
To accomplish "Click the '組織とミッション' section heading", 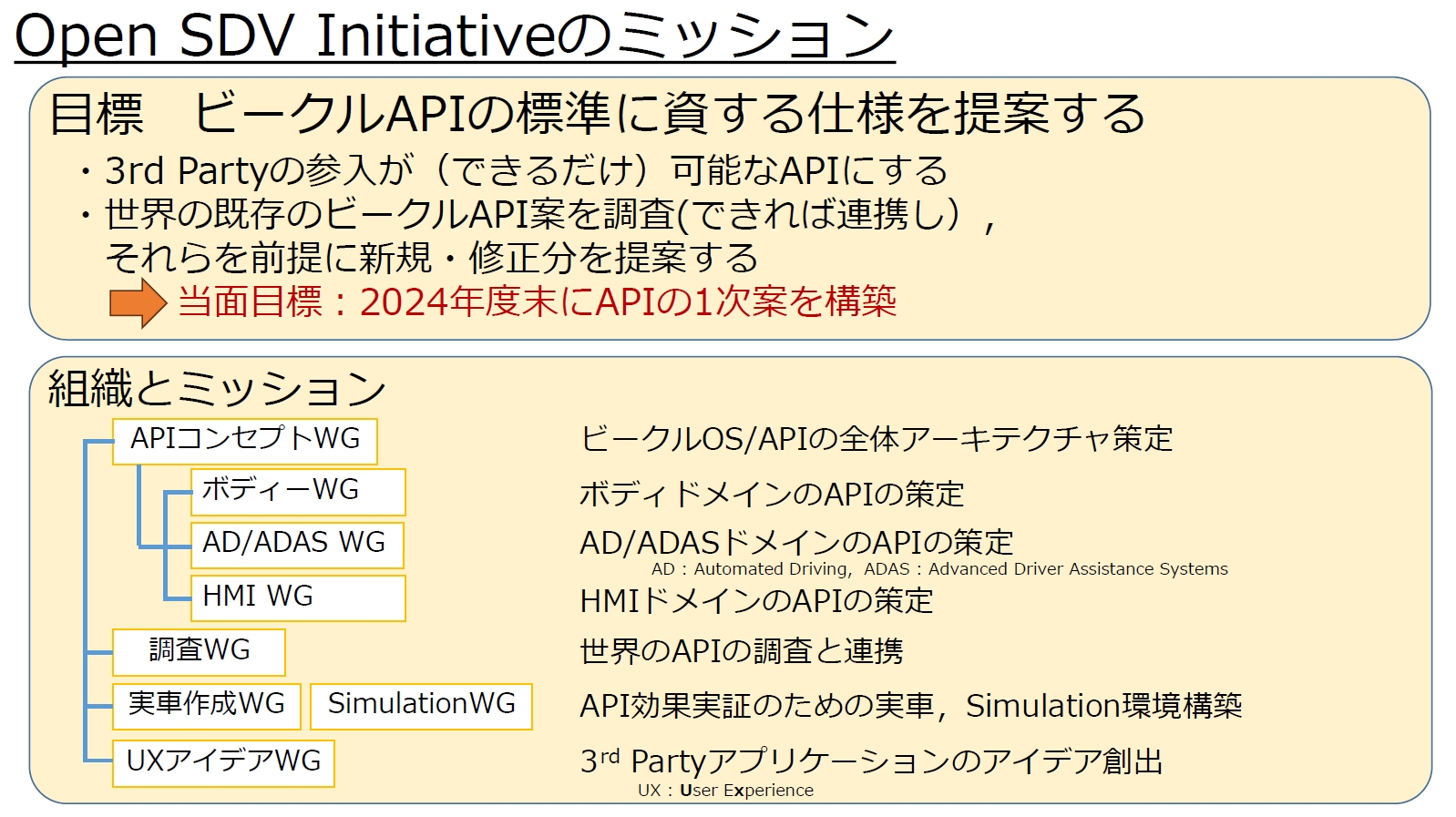I will tap(218, 389).
